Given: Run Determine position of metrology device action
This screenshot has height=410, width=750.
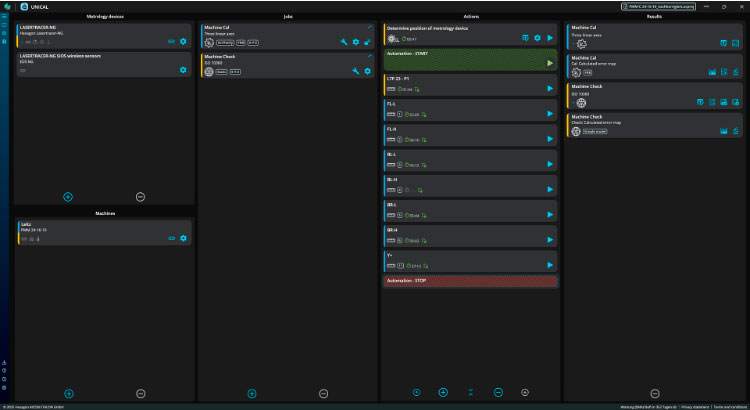Looking at the screenshot, I should click(x=550, y=38).
